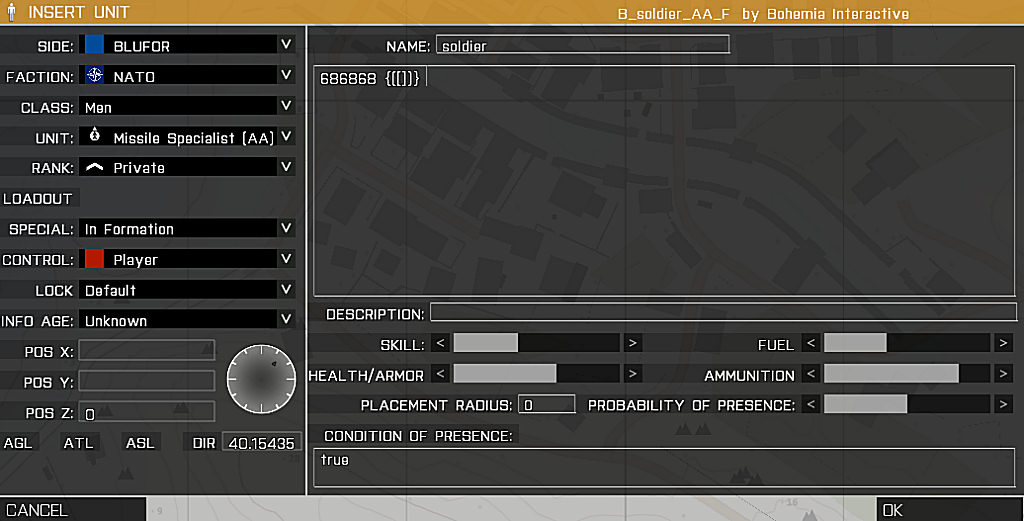
Task: Increase Ammunition with the right arrow
Action: tap(1003, 373)
